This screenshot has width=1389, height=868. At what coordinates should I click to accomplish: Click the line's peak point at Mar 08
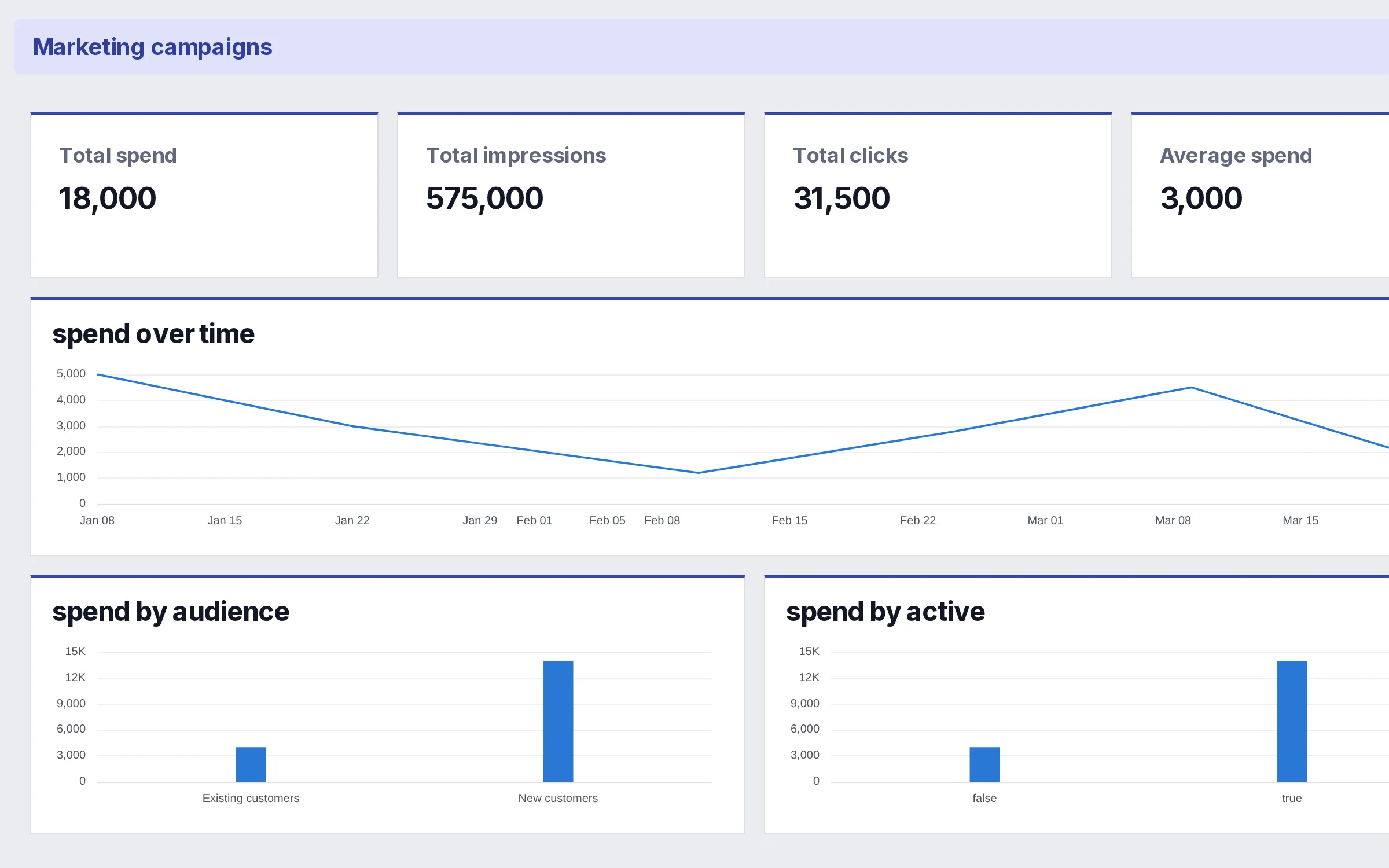tap(1191, 387)
